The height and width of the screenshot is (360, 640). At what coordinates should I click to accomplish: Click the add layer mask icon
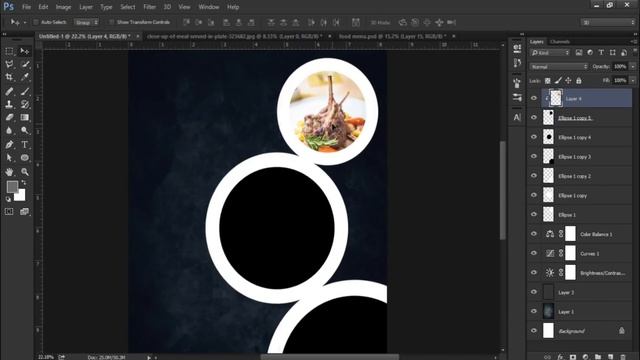[573, 357]
